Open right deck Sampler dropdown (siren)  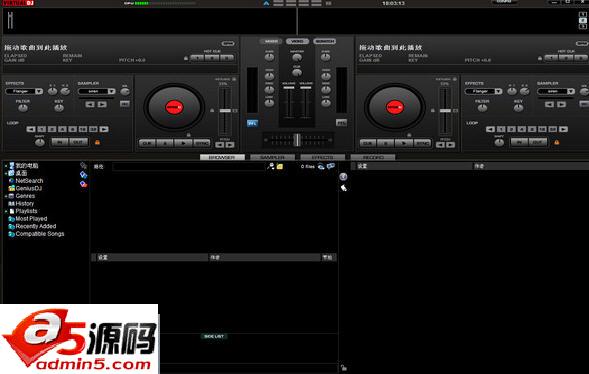556,91
